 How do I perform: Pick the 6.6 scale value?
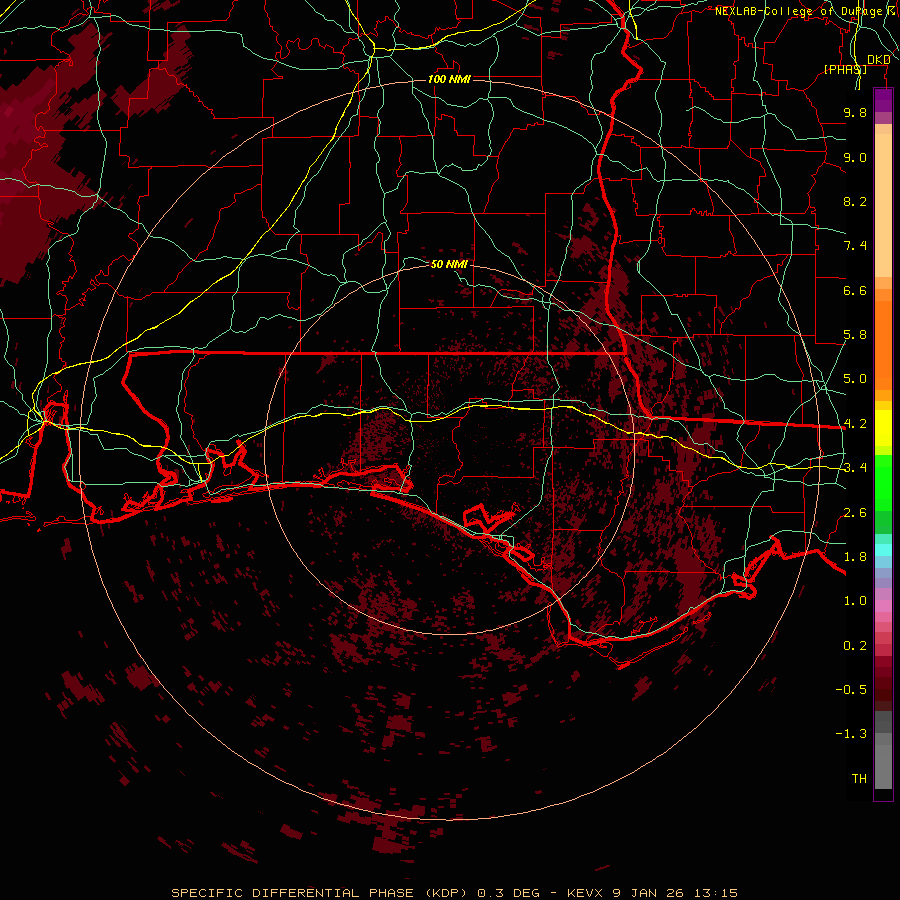pos(855,290)
